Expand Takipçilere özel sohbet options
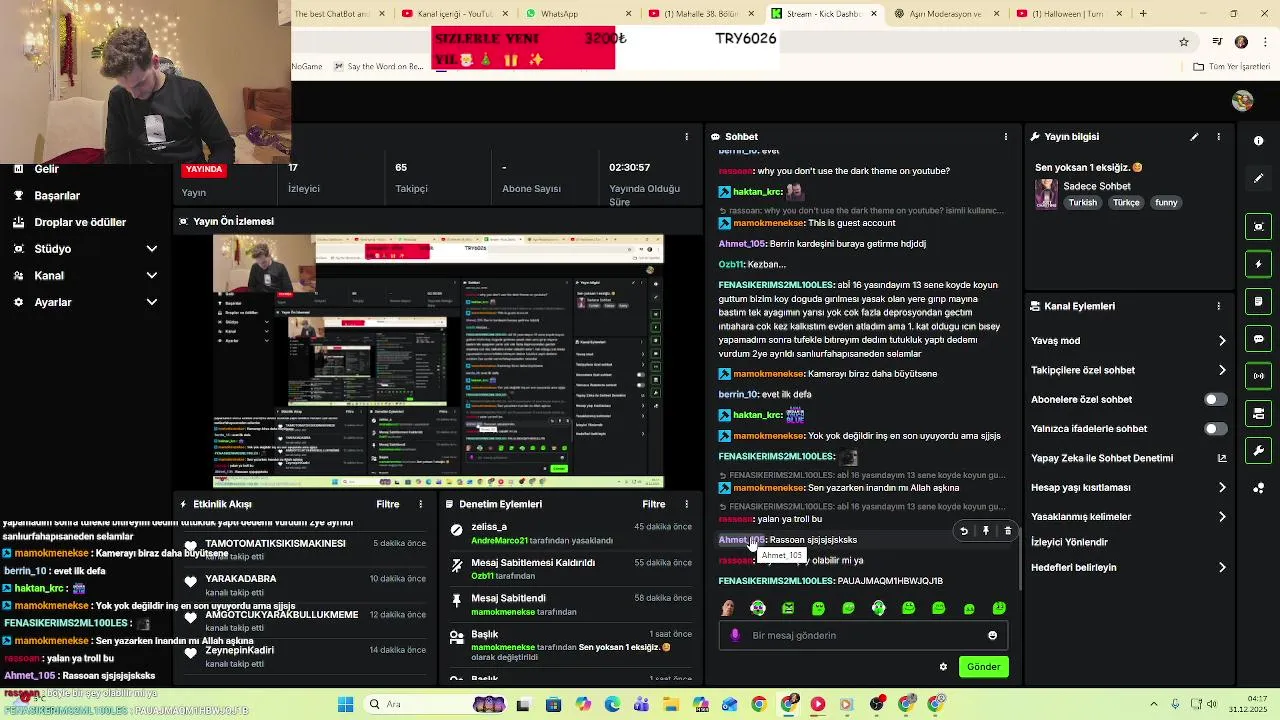 (x=1222, y=370)
